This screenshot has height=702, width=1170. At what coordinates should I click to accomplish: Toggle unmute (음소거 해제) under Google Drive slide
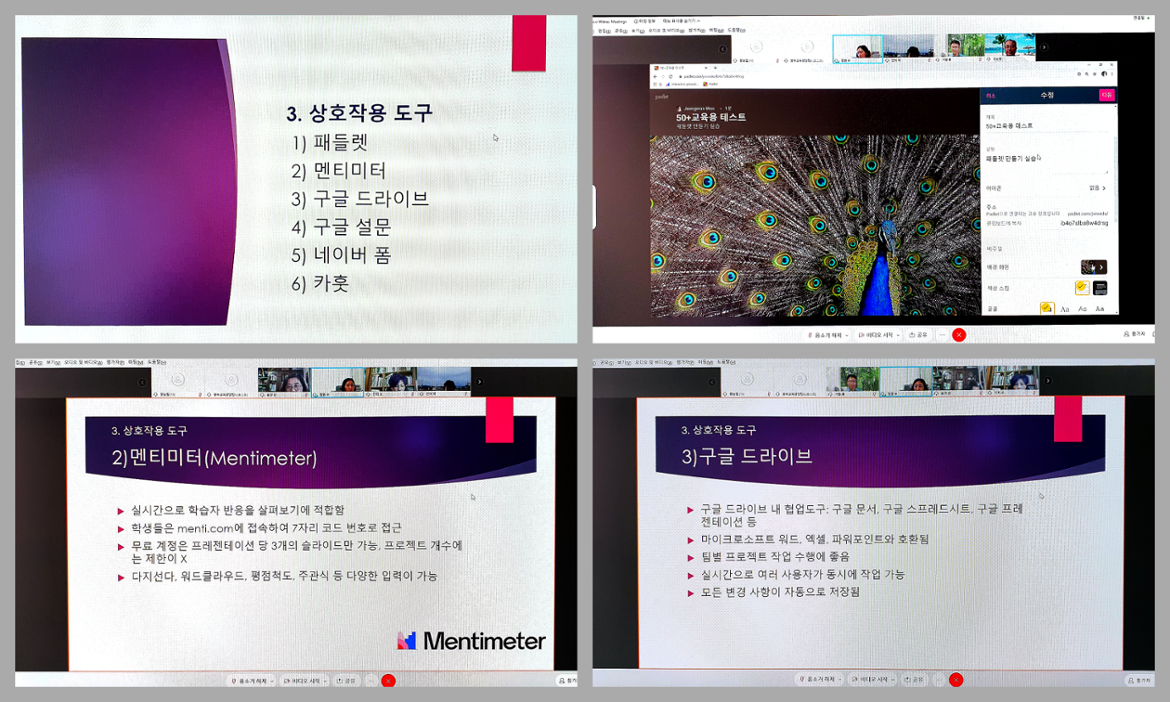point(820,680)
